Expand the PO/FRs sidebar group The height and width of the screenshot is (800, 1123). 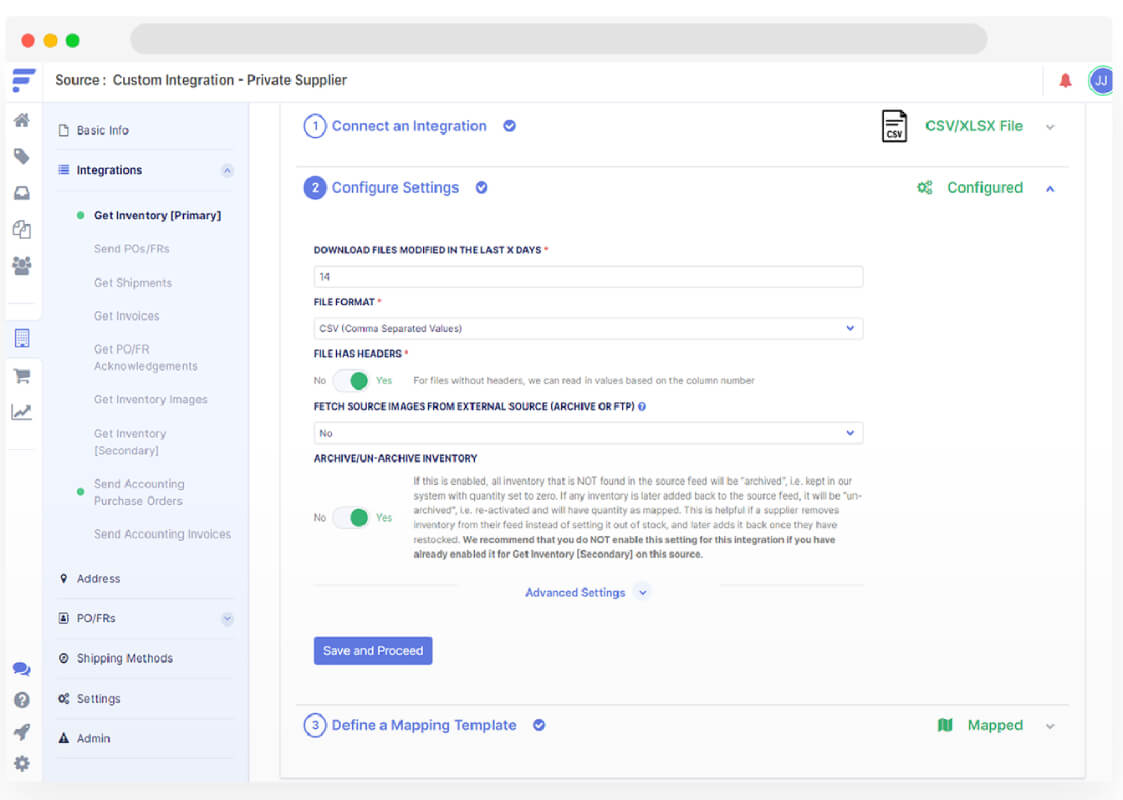click(227, 619)
